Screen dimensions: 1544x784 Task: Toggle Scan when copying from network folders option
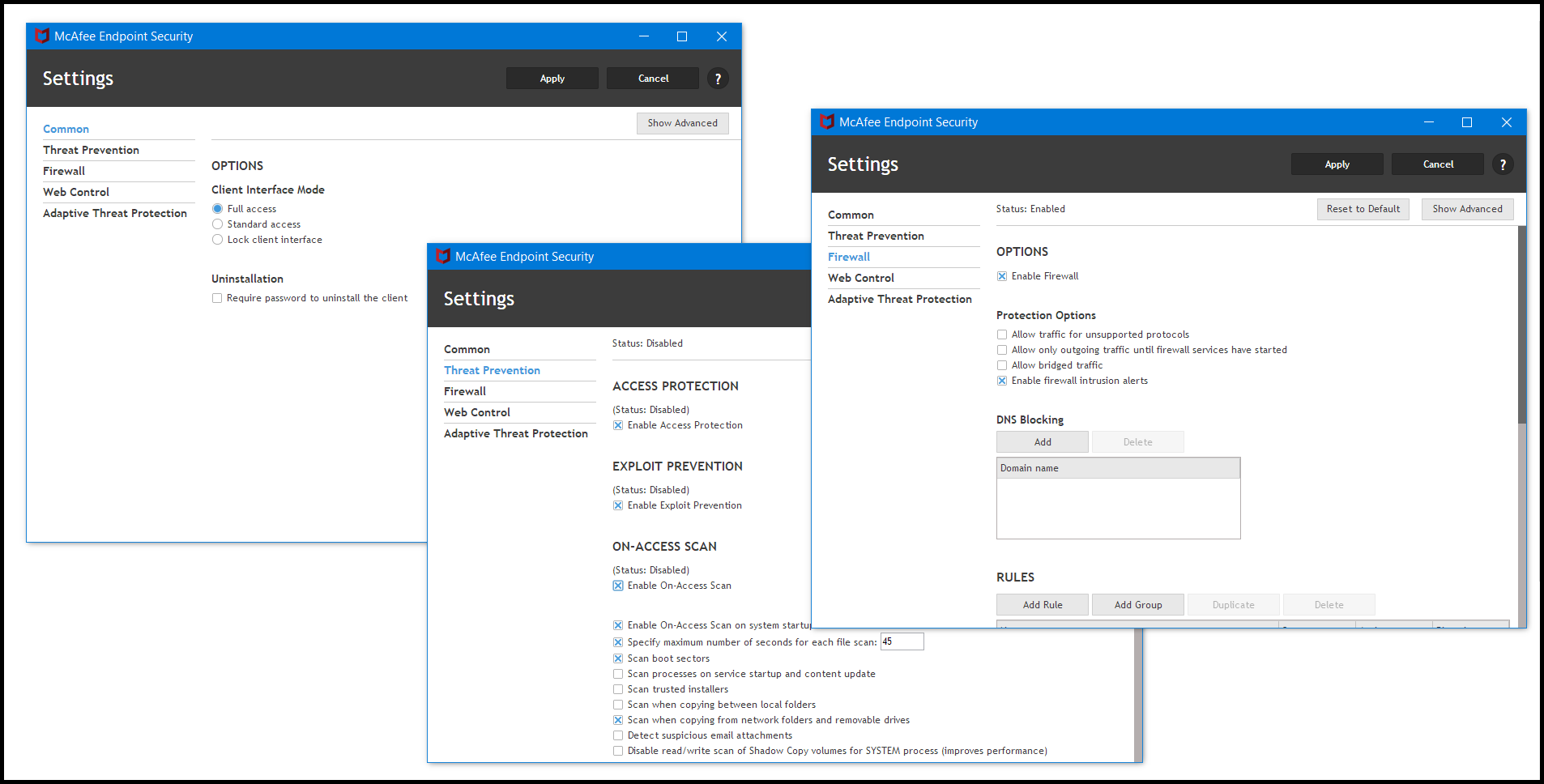618,720
